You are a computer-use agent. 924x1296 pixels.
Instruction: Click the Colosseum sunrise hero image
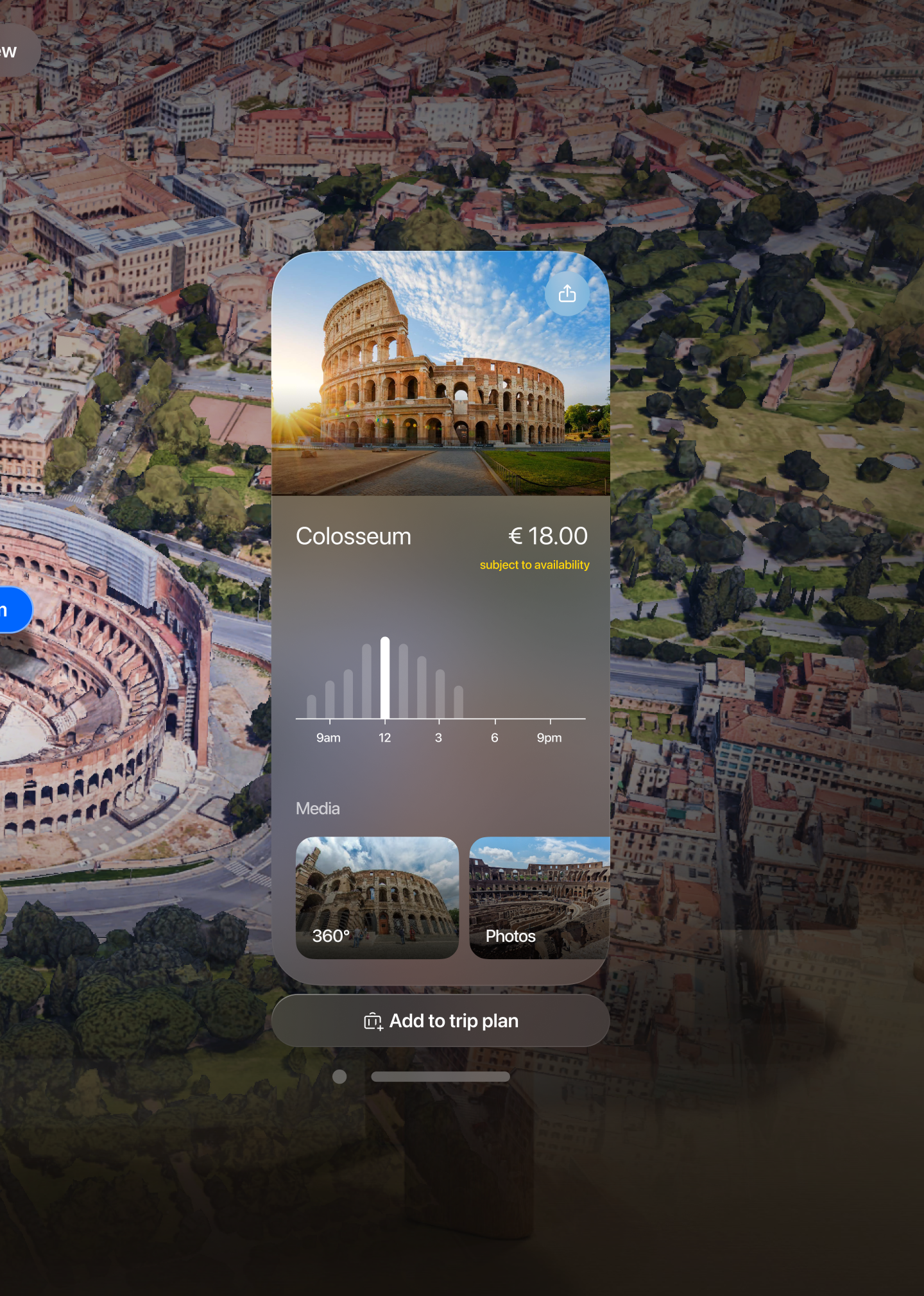(440, 373)
